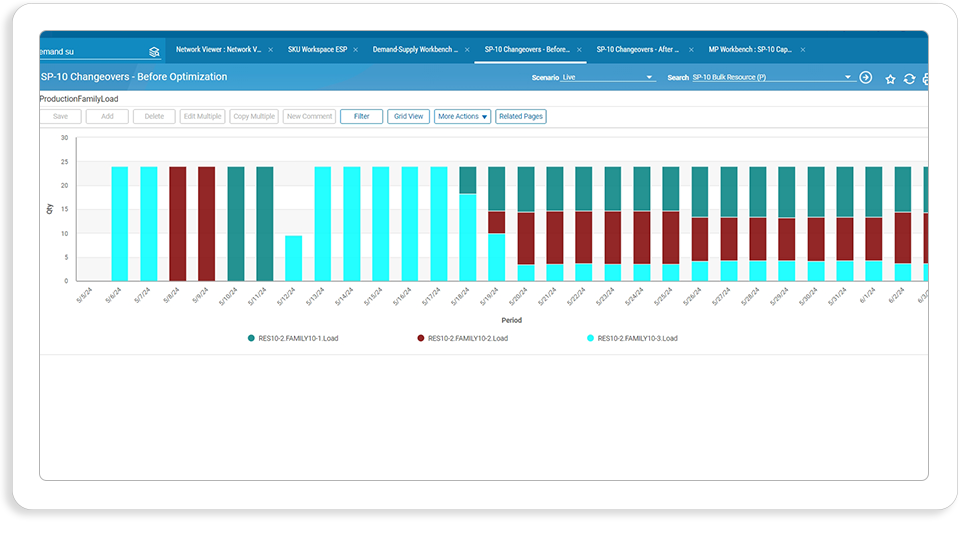
Task: Close the Network Viewer tab
Action: coord(271,50)
